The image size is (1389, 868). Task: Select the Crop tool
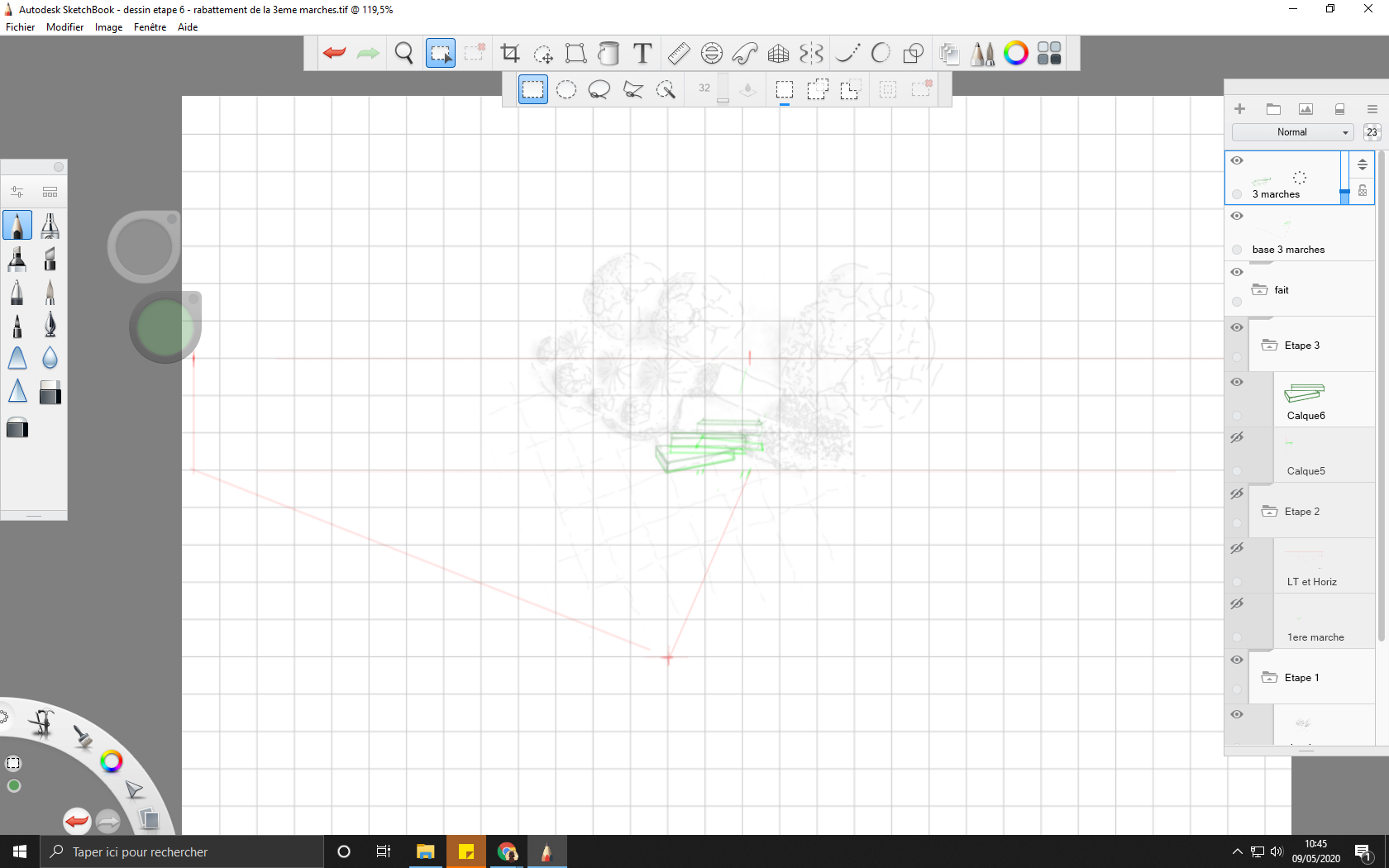point(510,54)
